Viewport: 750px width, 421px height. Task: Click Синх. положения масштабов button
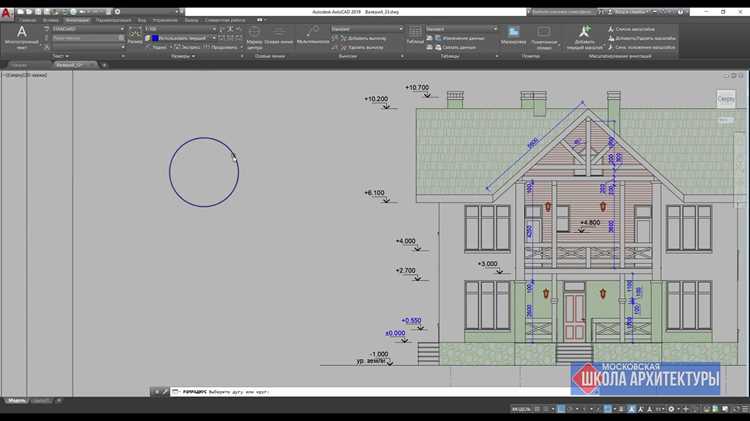click(x=641, y=47)
